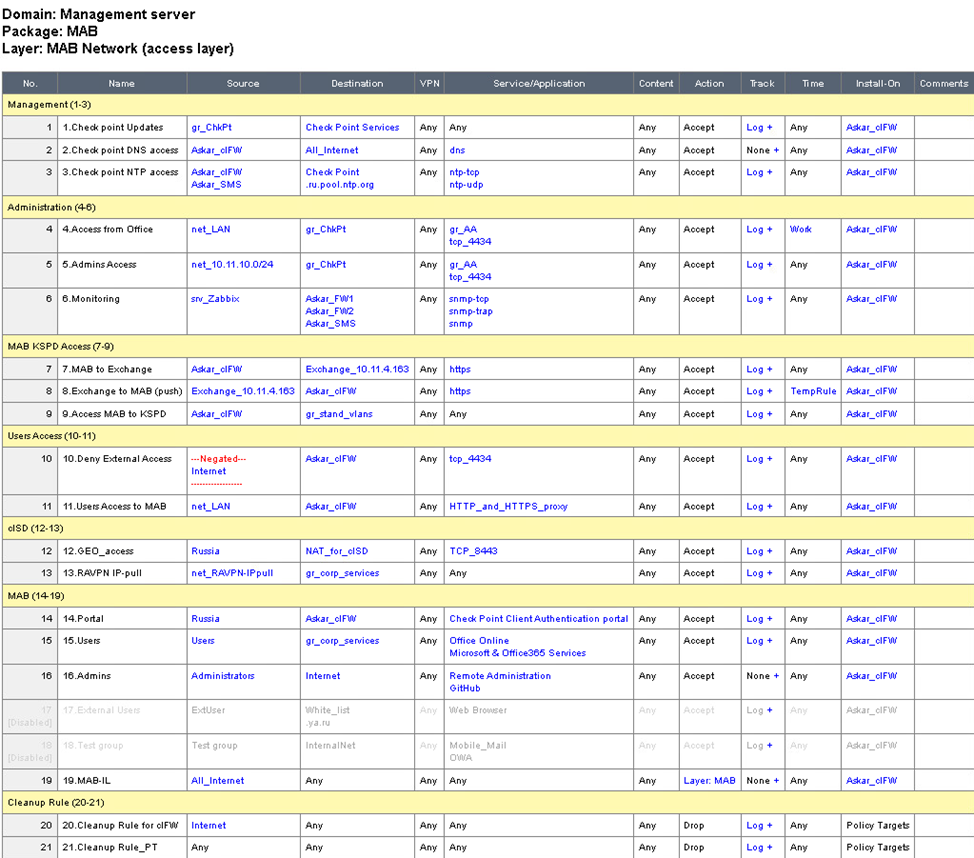The image size is (974, 858).
Task: Click the Install-On column header
Action: (878, 83)
